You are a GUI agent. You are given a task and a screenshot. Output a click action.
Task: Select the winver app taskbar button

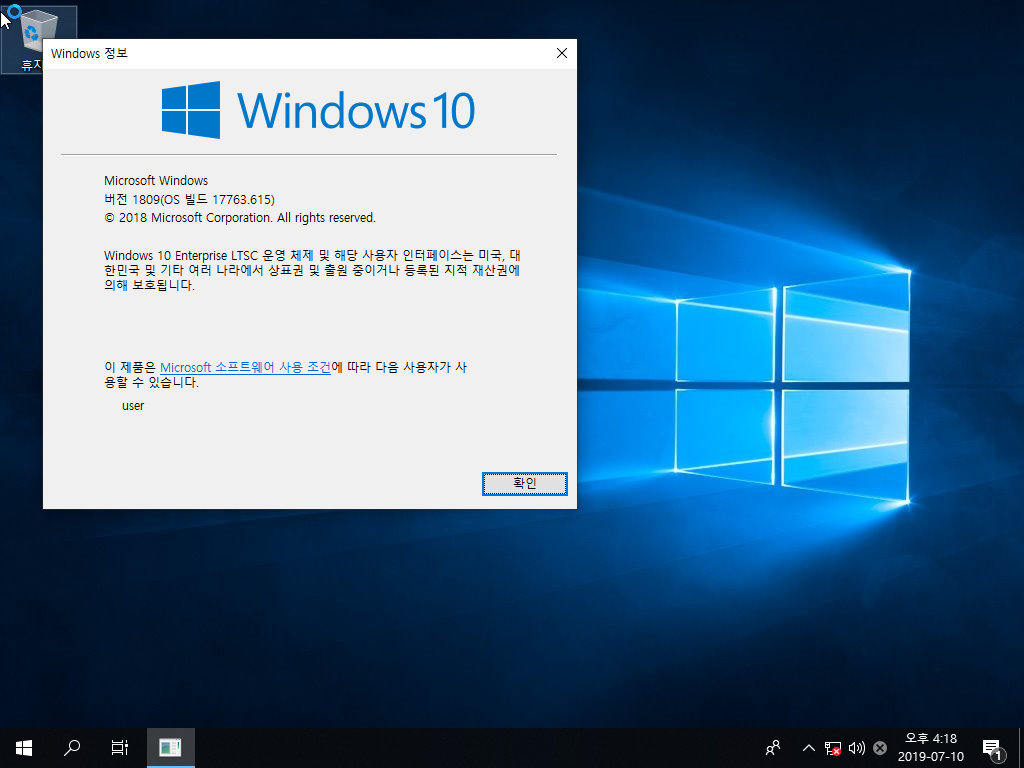tap(170, 748)
